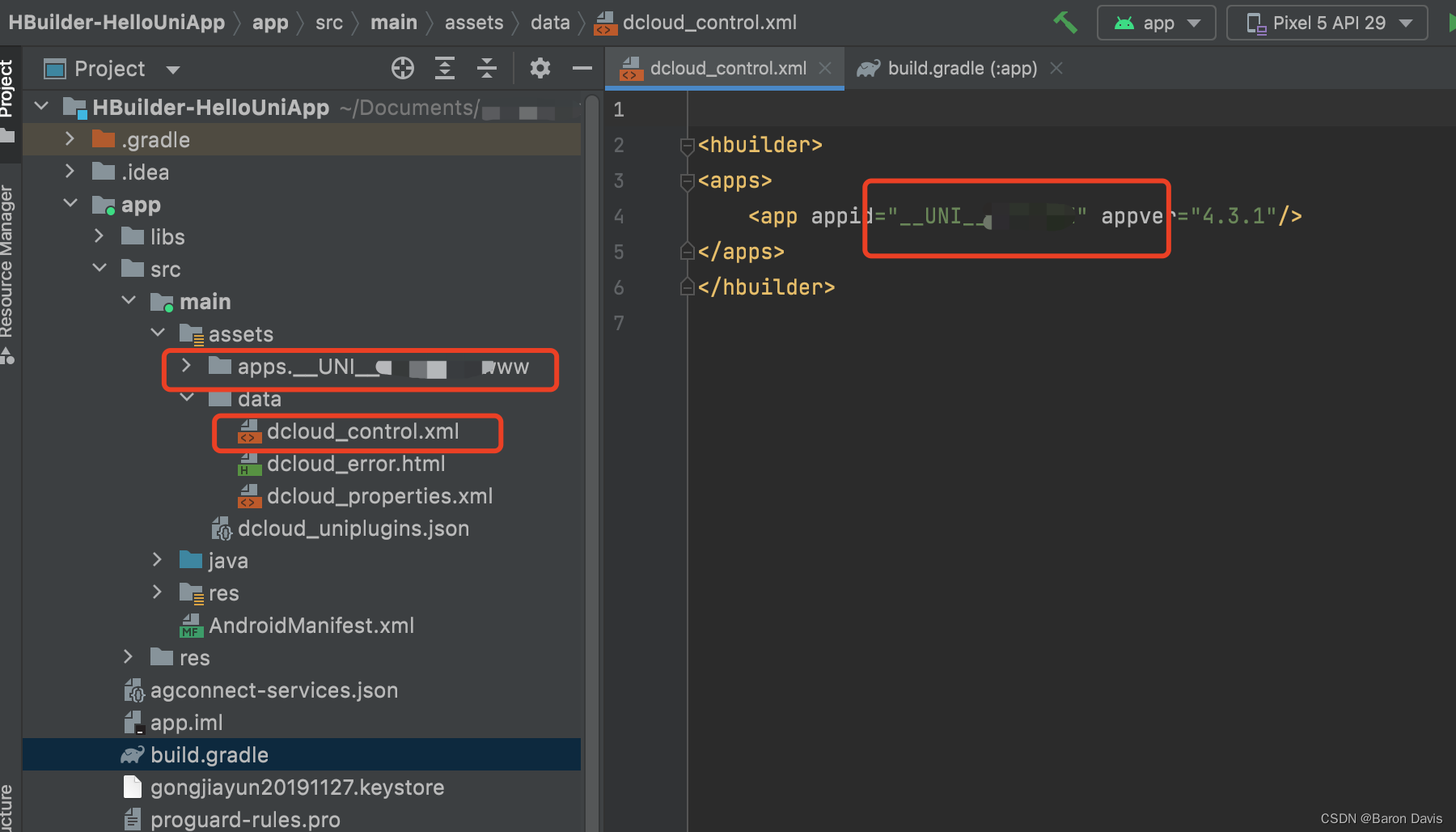Switch to the dcloud_control.xml editor tab
The height and width of the screenshot is (832, 1456).
pyautogui.click(x=725, y=69)
